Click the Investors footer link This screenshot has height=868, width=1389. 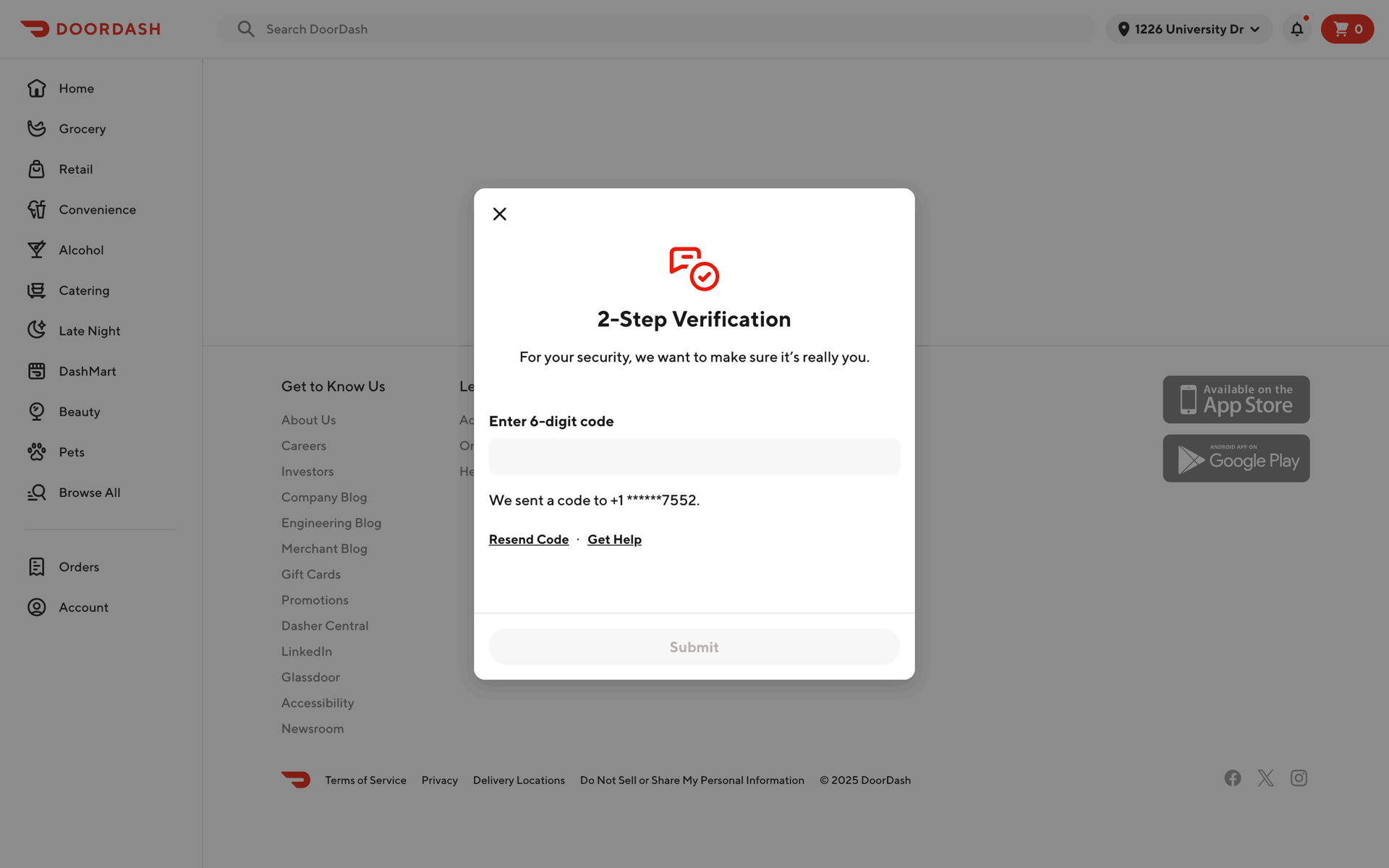(307, 472)
